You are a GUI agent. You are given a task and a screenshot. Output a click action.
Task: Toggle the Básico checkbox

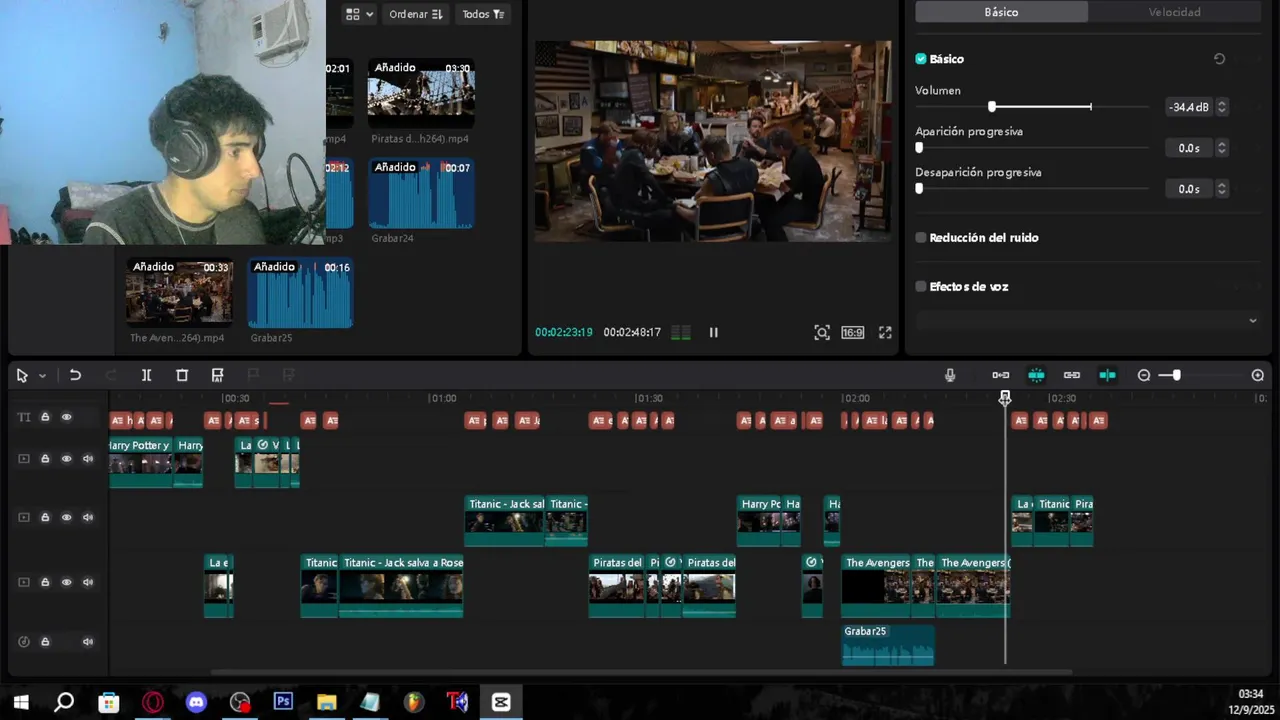point(921,59)
